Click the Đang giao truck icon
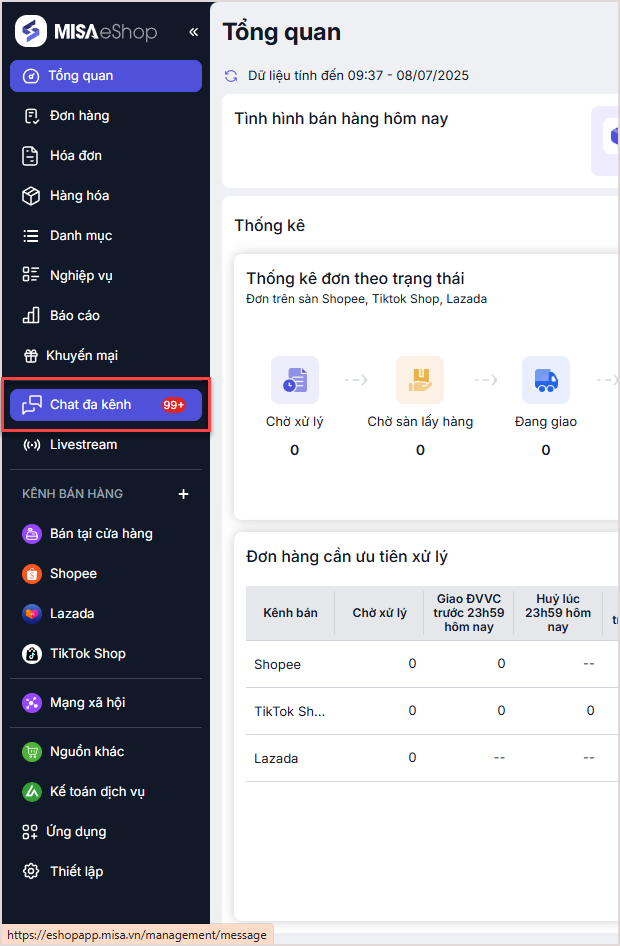620x946 pixels. click(546, 380)
